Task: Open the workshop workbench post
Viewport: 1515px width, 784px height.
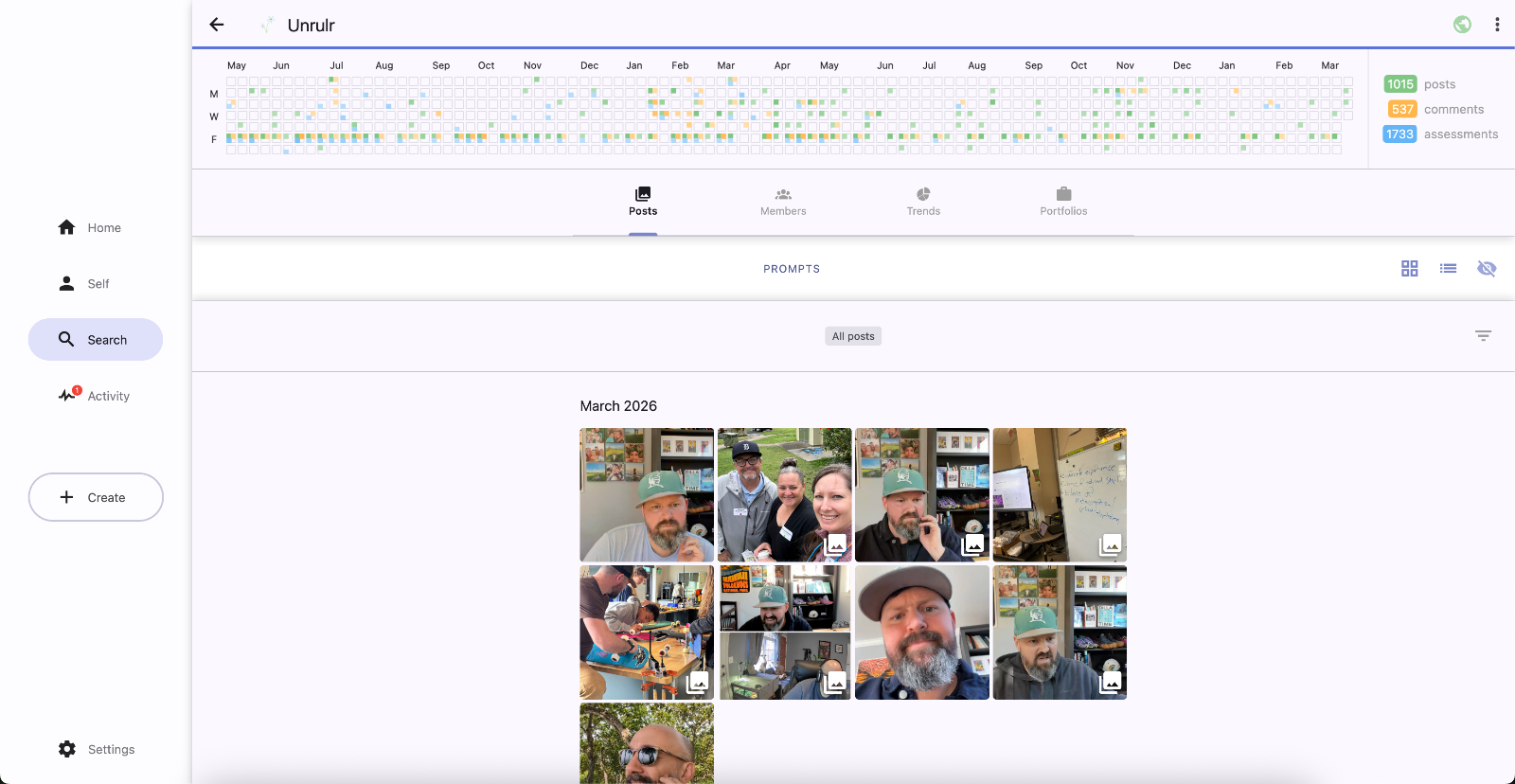Action: click(x=647, y=633)
